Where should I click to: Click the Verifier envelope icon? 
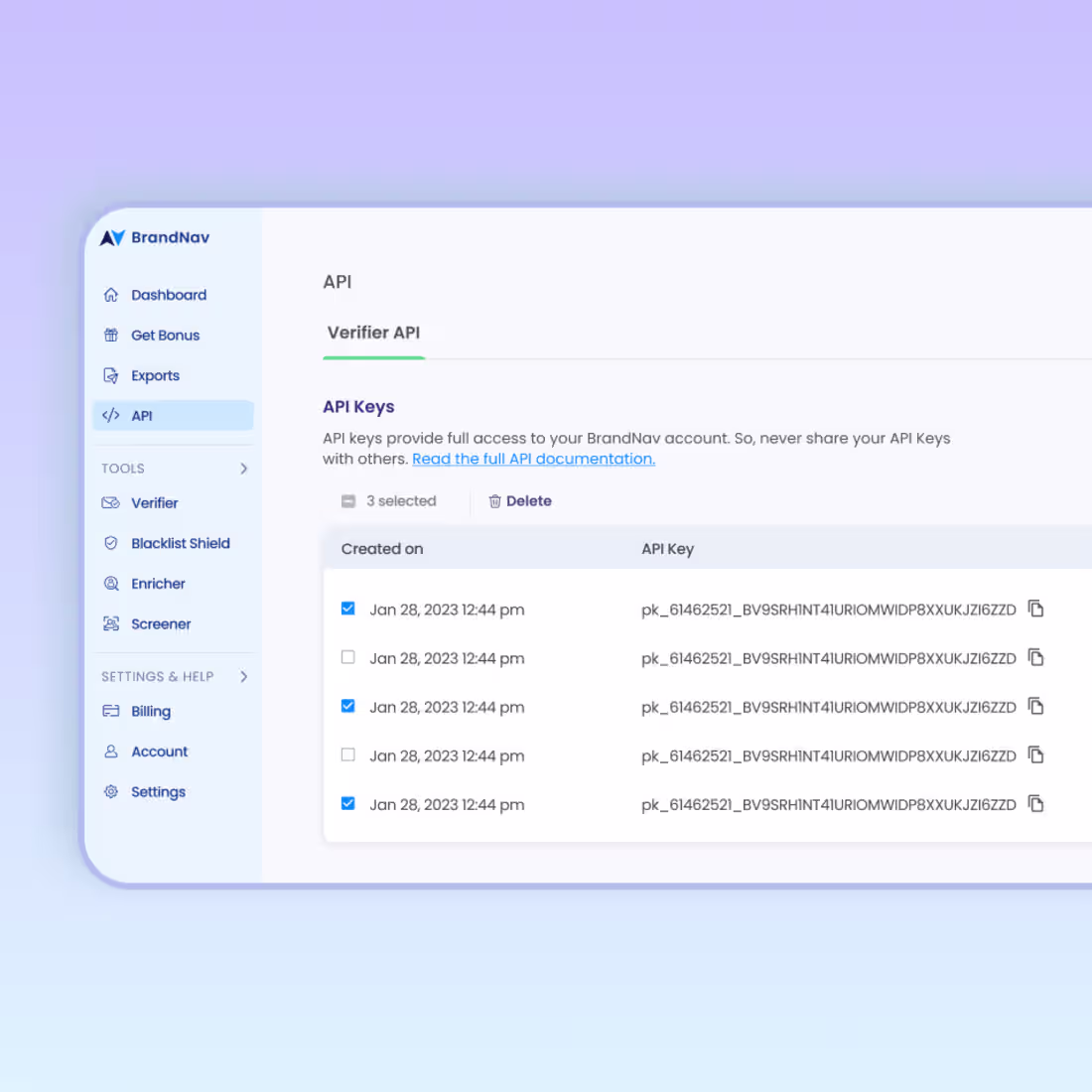[111, 503]
